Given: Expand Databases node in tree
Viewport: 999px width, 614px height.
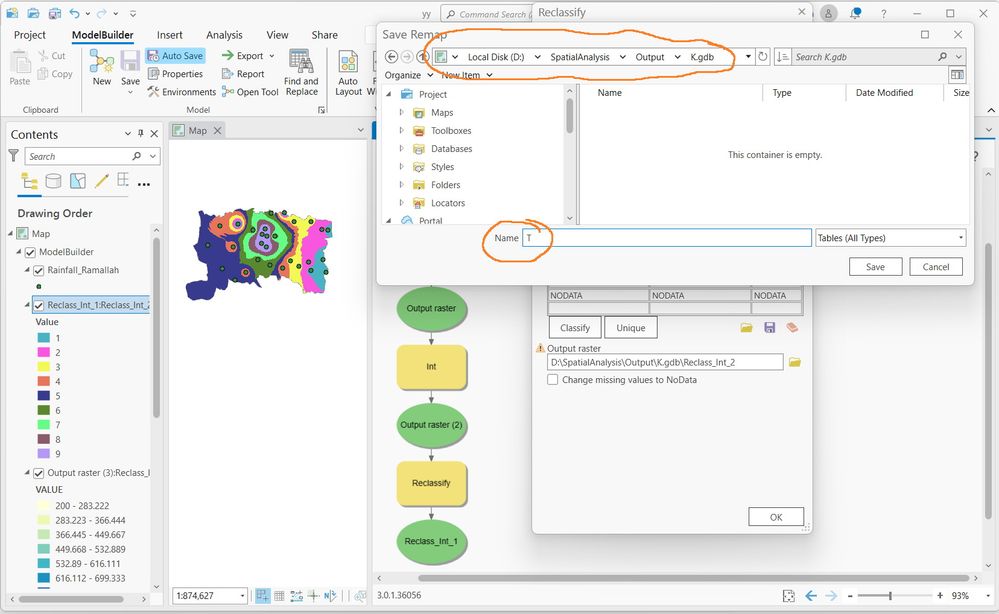Looking at the screenshot, I should (x=401, y=148).
